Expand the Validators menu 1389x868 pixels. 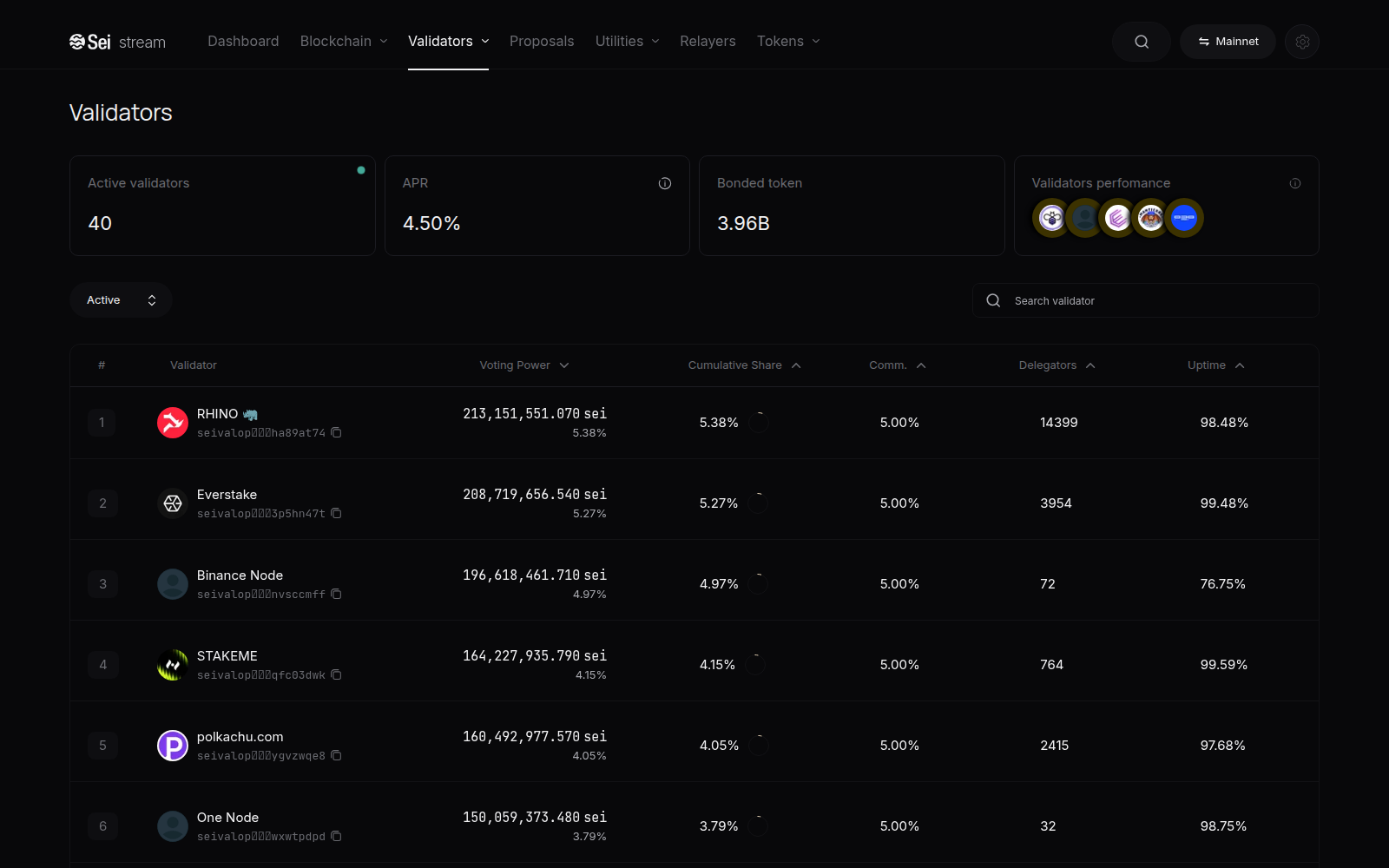448,42
